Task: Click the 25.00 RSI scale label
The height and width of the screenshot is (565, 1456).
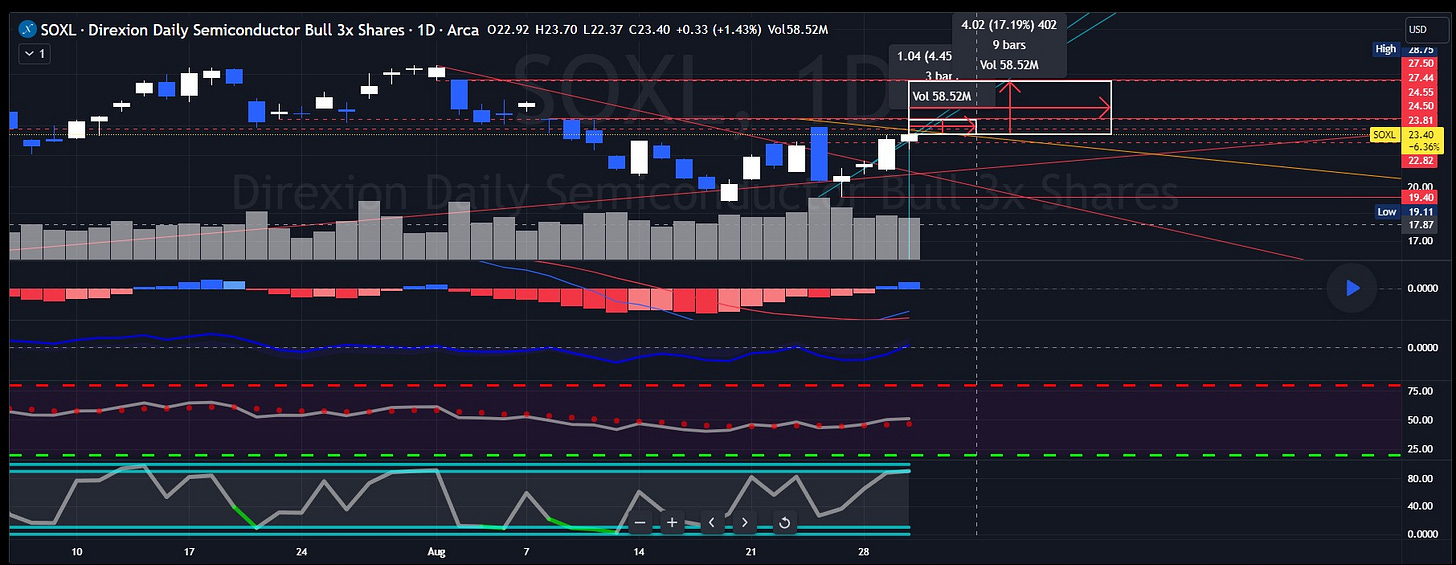Action: click(1421, 448)
